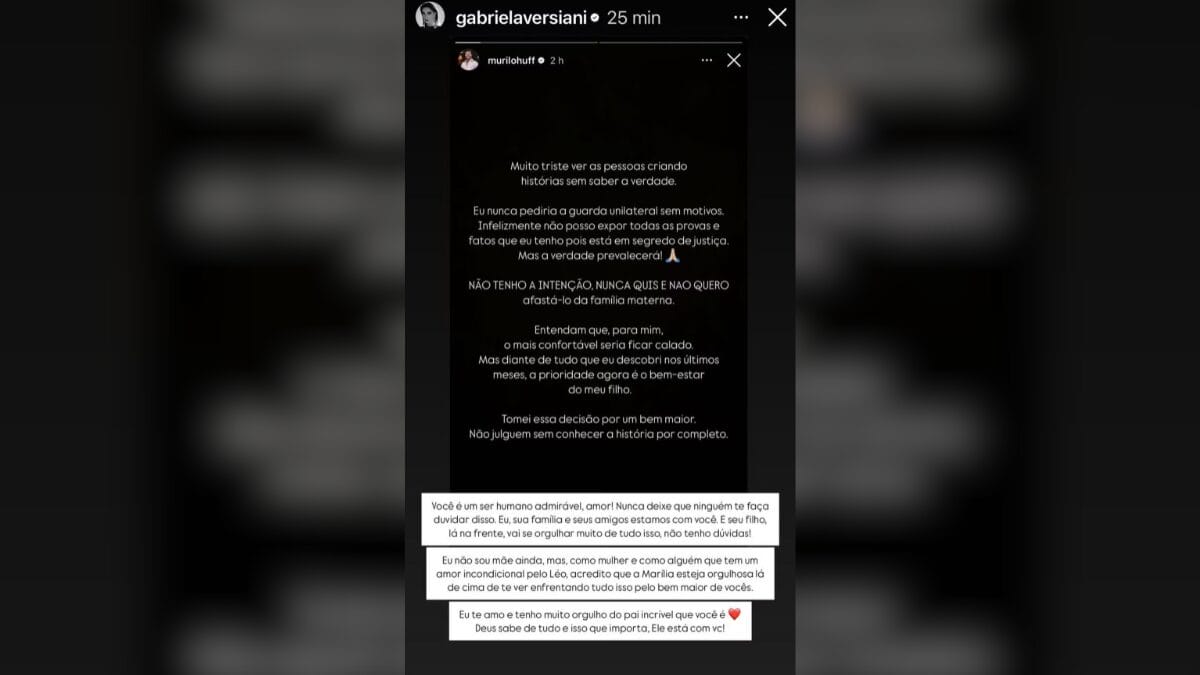Open the outer story's three-dot options menu
The height and width of the screenshot is (675, 1200).
pos(741,18)
